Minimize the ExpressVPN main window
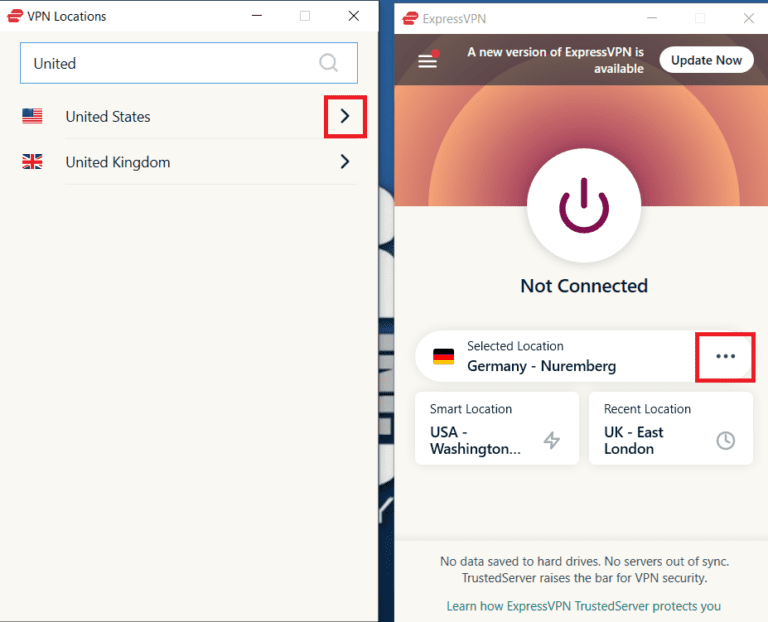The height and width of the screenshot is (622, 768). [651, 18]
